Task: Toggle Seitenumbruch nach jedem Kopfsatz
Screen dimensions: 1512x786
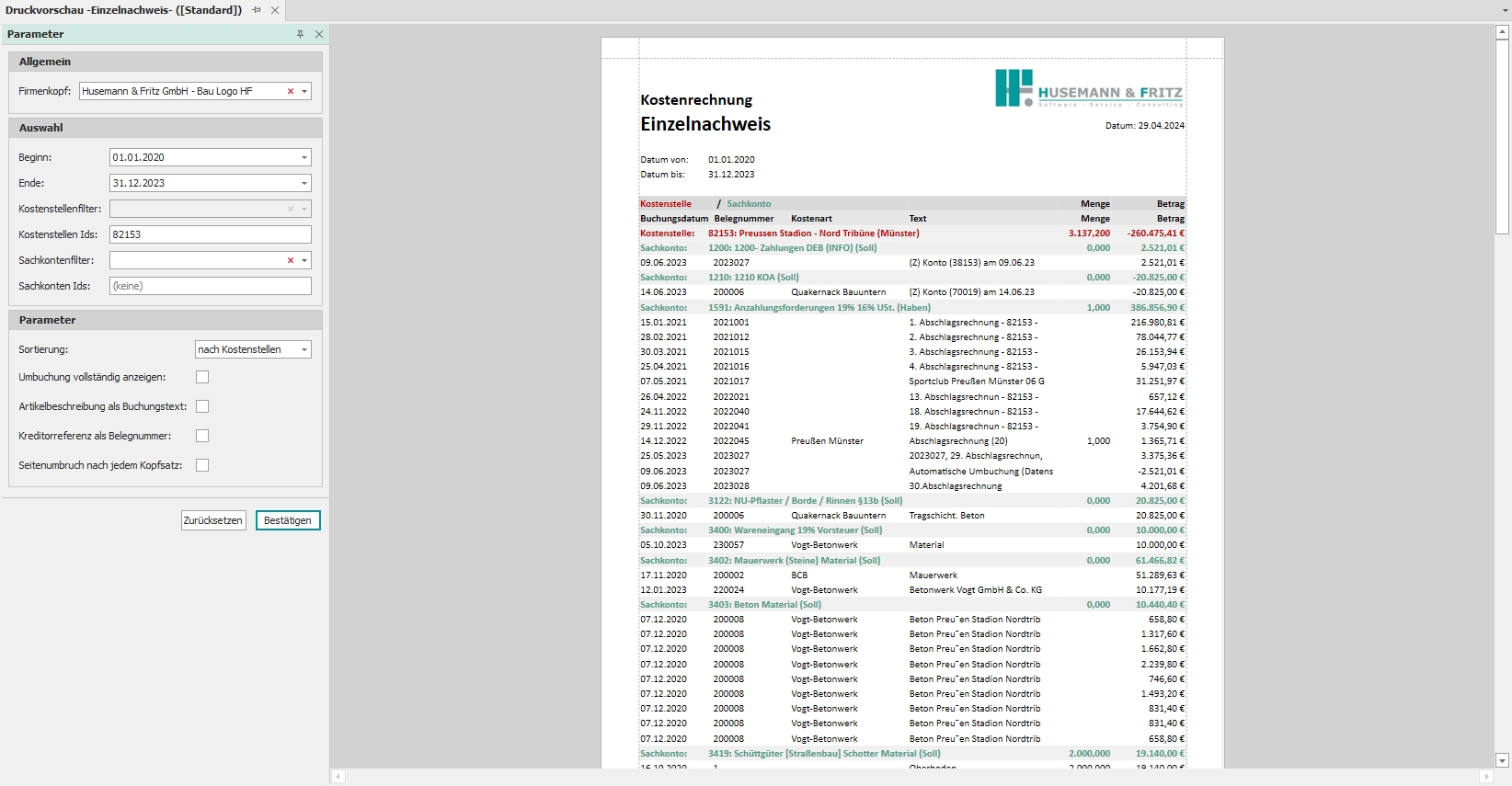Action: [x=202, y=465]
